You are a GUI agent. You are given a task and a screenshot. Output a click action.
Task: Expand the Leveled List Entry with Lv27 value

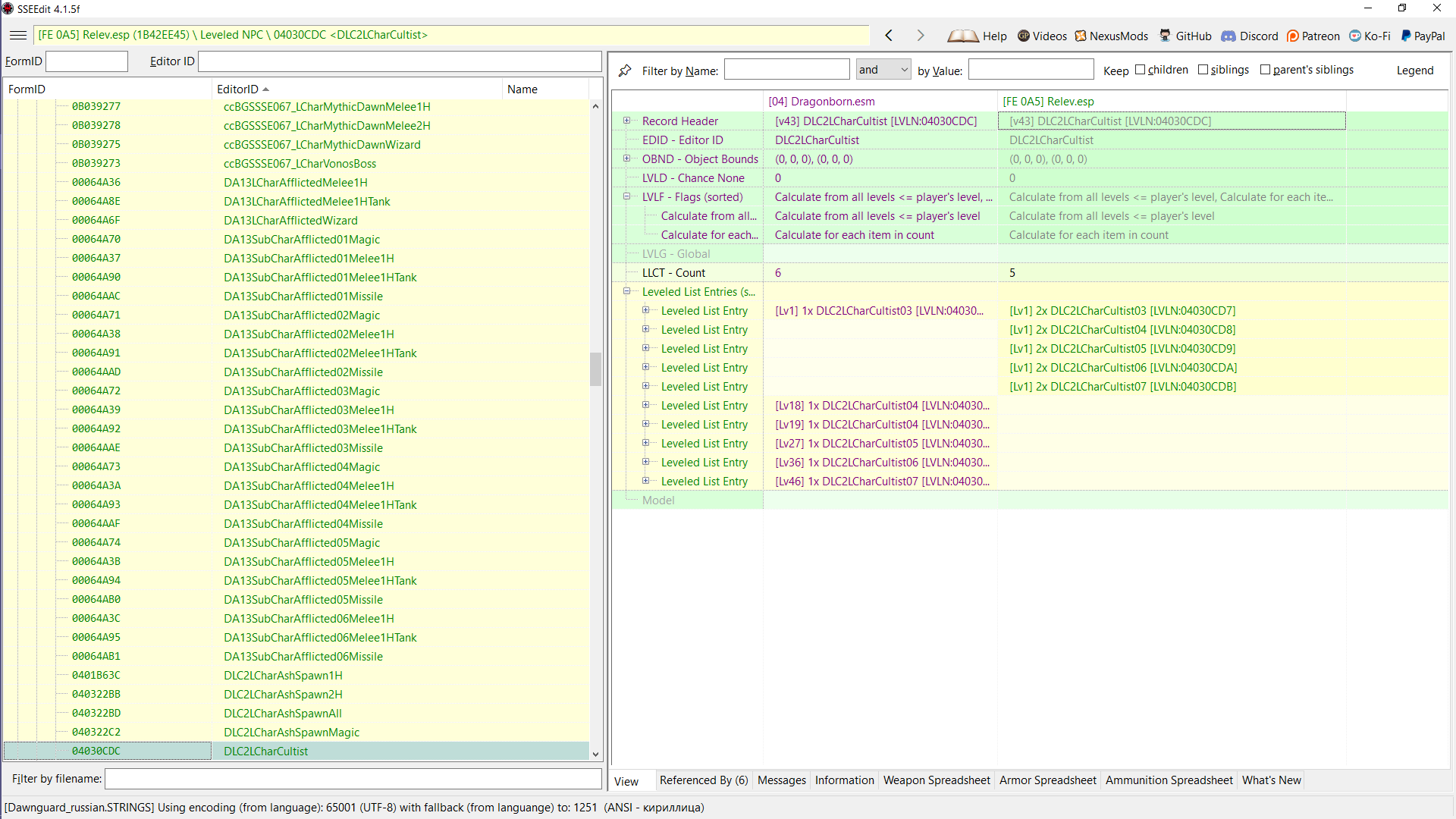point(645,443)
